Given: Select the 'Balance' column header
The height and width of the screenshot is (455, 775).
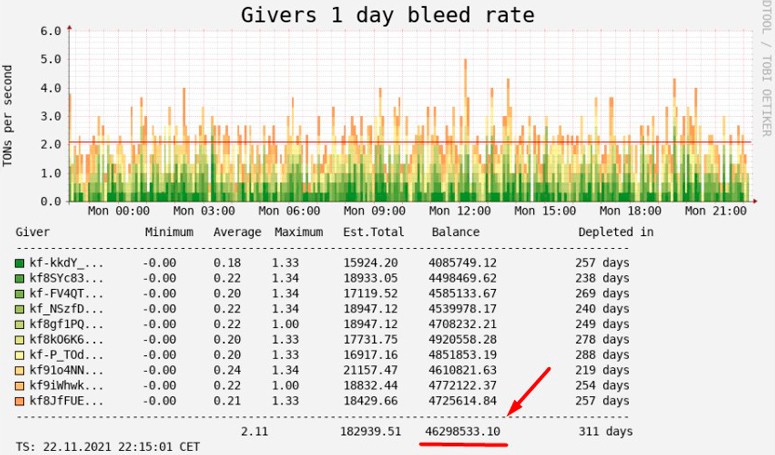Looking at the screenshot, I should (x=455, y=232).
